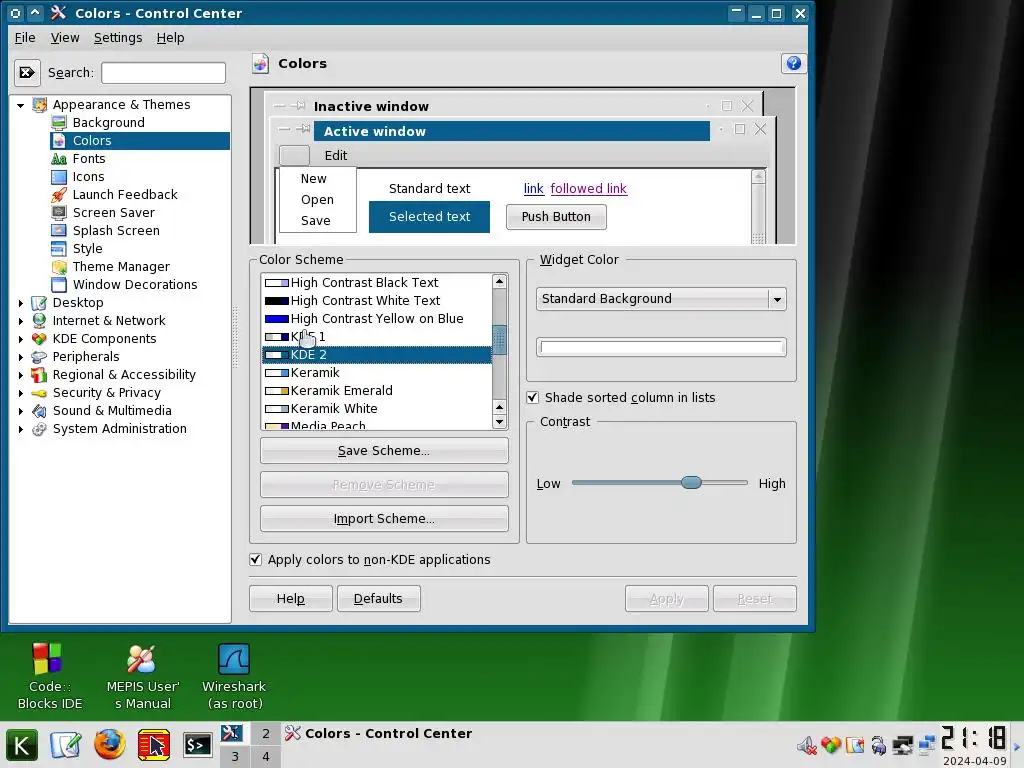1024x768 pixels.
Task: Open the File menu
Action: click(25, 38)
